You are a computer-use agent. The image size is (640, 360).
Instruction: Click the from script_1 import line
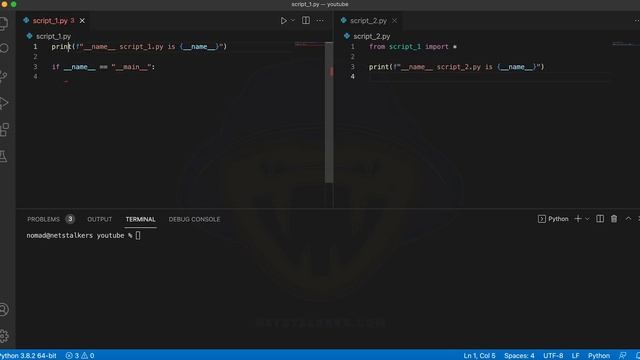(413, 47)
